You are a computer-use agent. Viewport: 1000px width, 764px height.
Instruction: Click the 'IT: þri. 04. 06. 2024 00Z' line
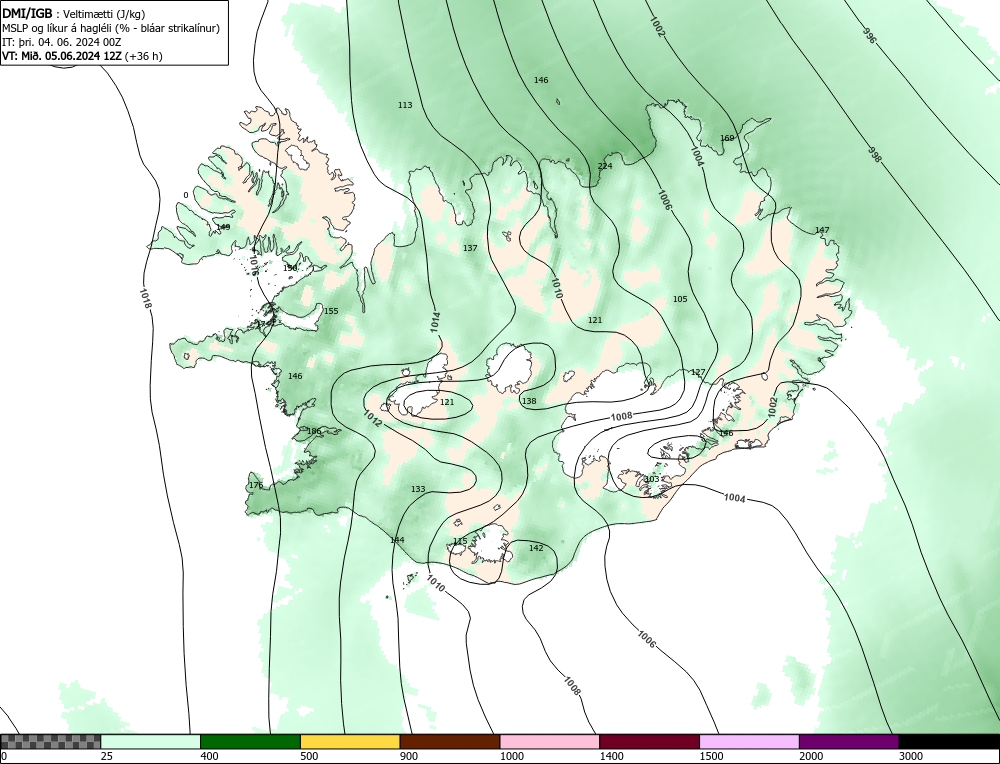[62, 42]
